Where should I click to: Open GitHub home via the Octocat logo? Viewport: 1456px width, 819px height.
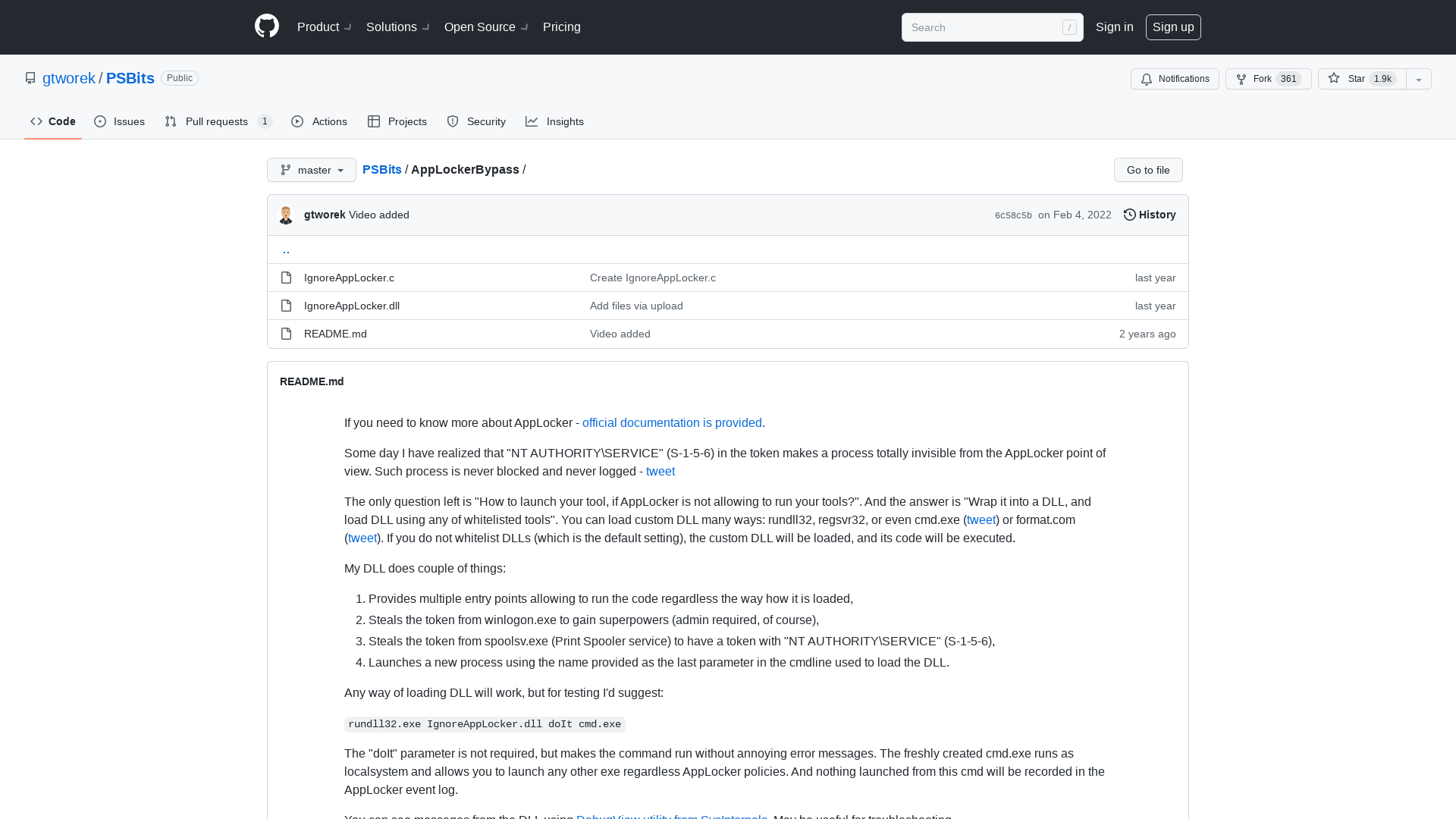point(267,27)
